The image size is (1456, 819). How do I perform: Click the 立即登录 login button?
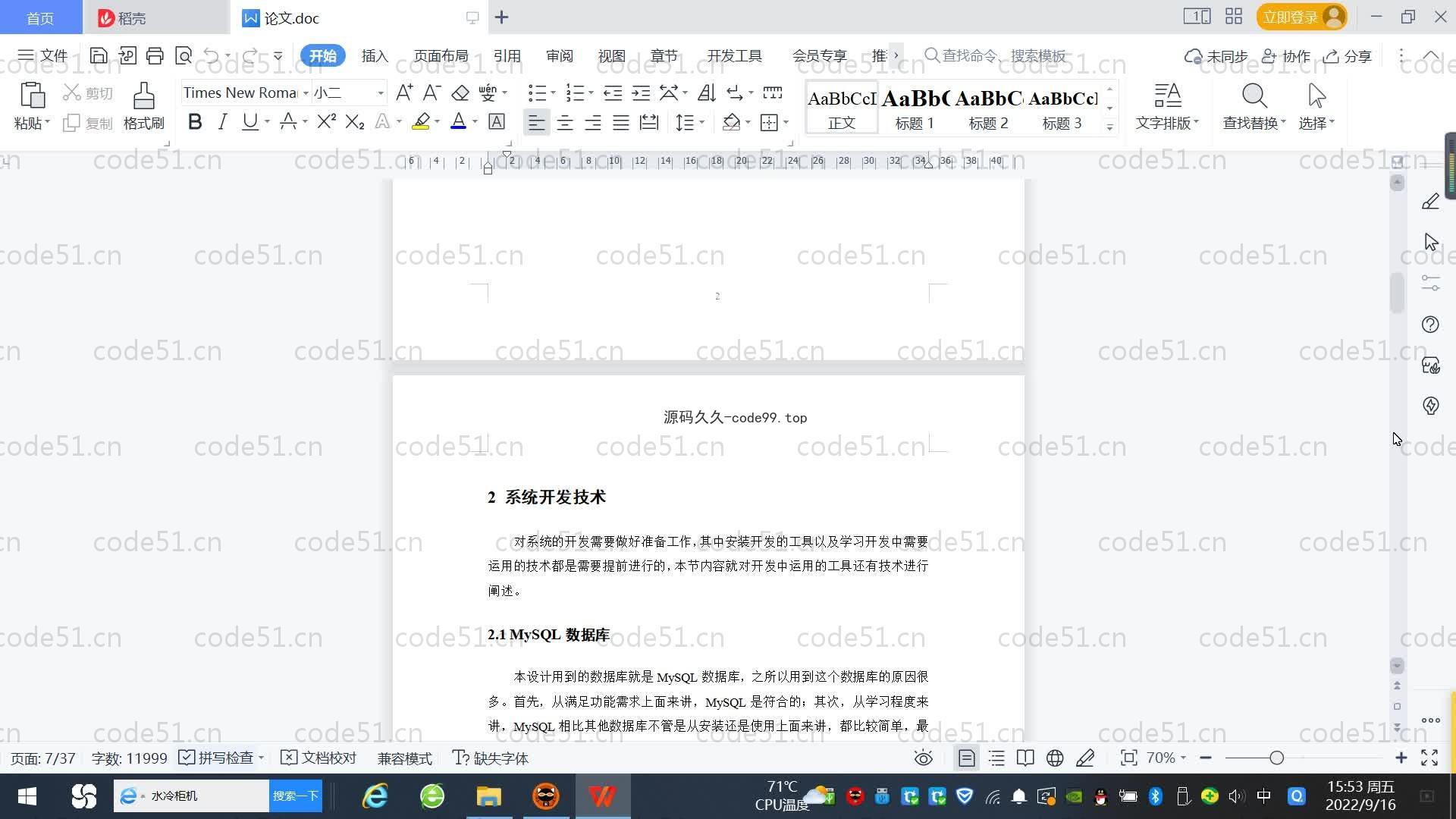pos(1301,17)
